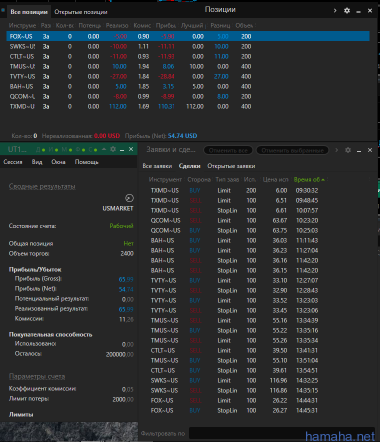Select the TXMD position row
Image resolution: width=380 pixels, height=442 pixels.
[188, 106]
